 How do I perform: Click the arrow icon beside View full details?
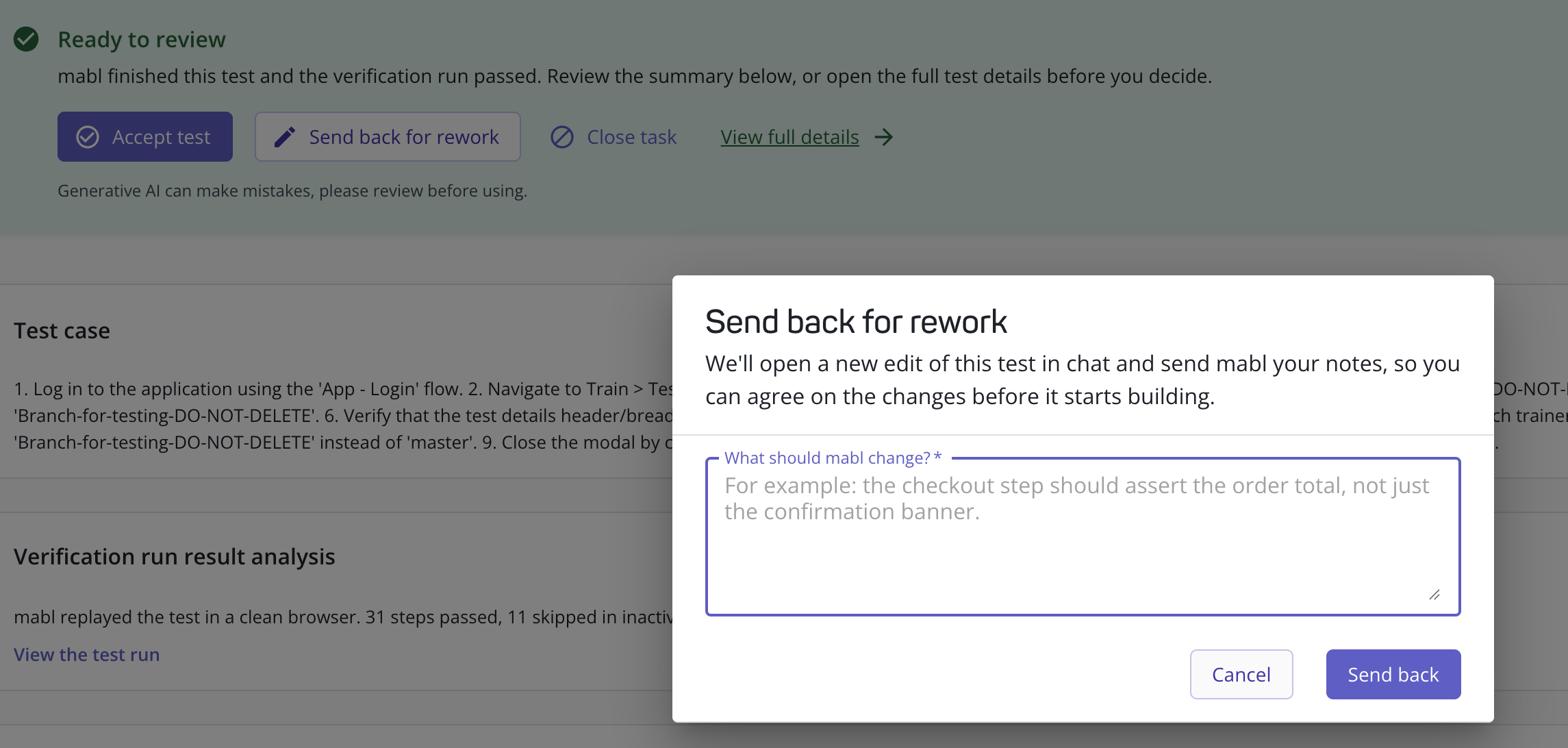(884, 137)
